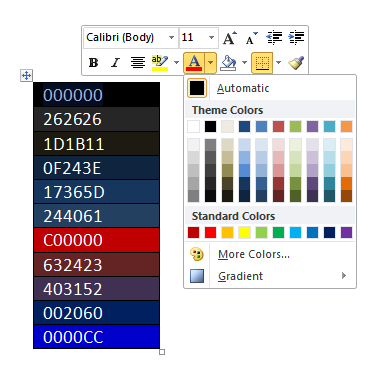Image resolution: width=388 pixels, height=366 pixels.
Task: Select standard red swatch
Action: coord(211,232)
